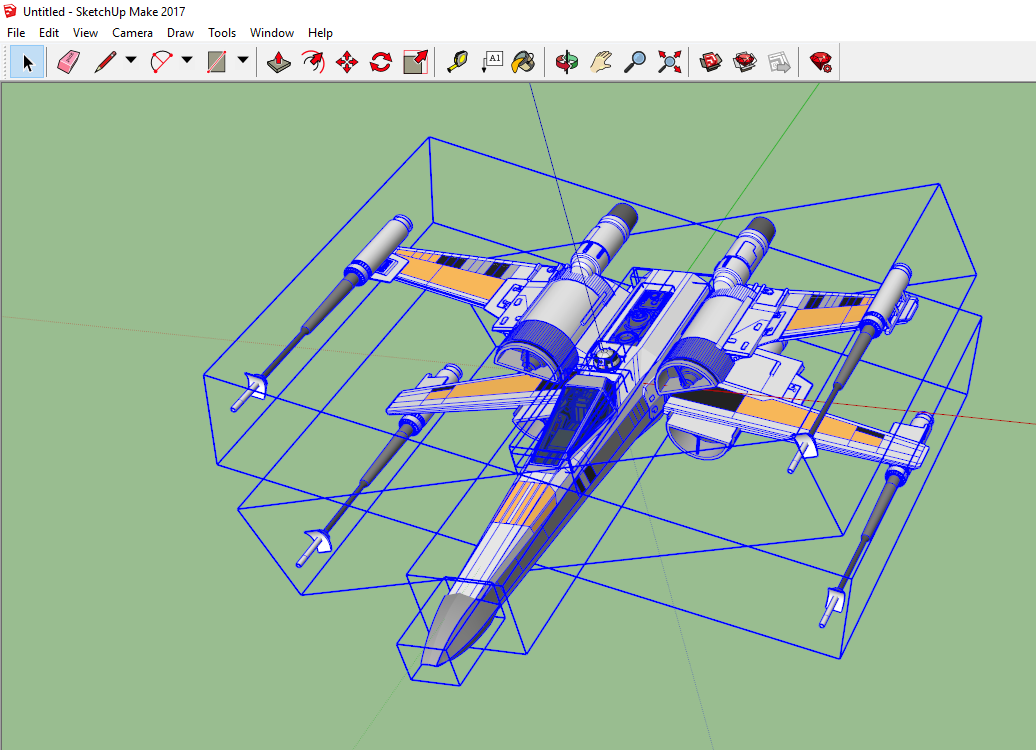Open the Line tool dropdown arrow
1036x750 pixels.
click(131, 60)
